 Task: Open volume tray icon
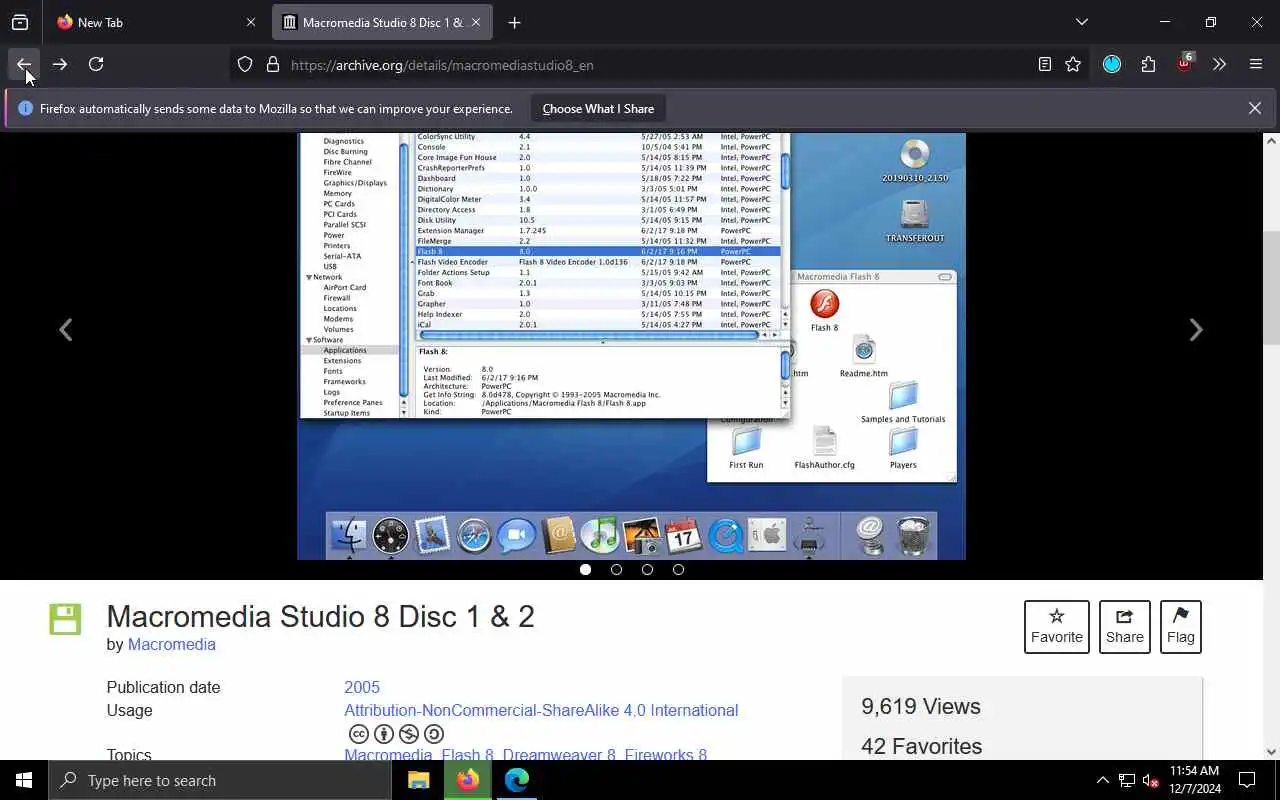pyautogui.click(x=1151, y=780)
